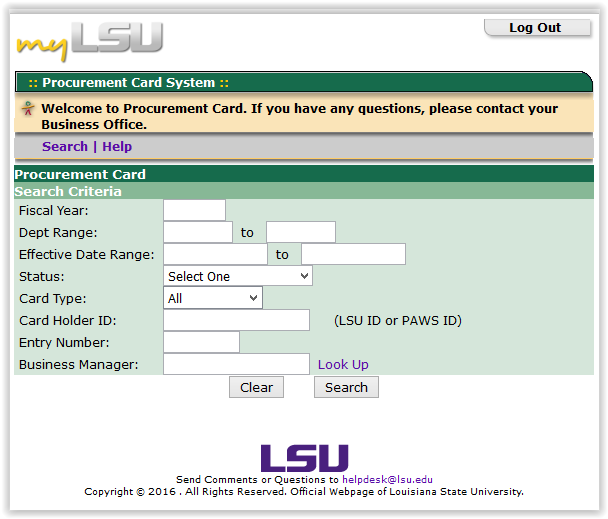This screenshot has height=519, width=608.
Task: Open the Status 'Select One' dropdown
Action: point(238,276)
